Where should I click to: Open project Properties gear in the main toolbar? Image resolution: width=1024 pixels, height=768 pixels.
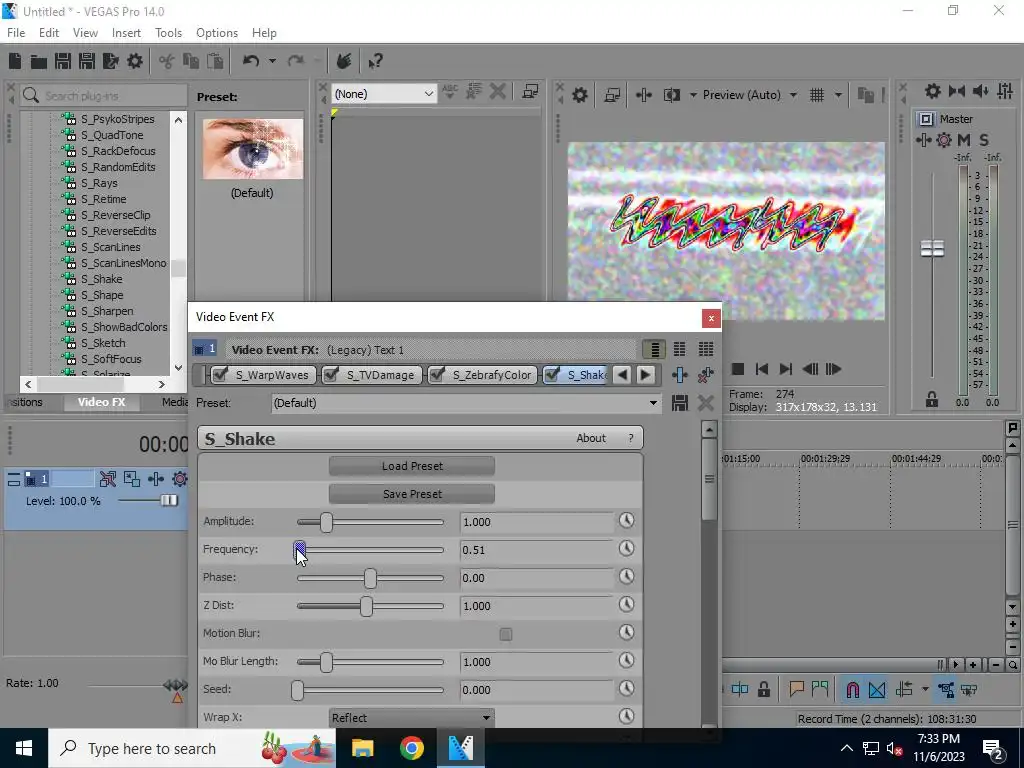click(135, 61)
